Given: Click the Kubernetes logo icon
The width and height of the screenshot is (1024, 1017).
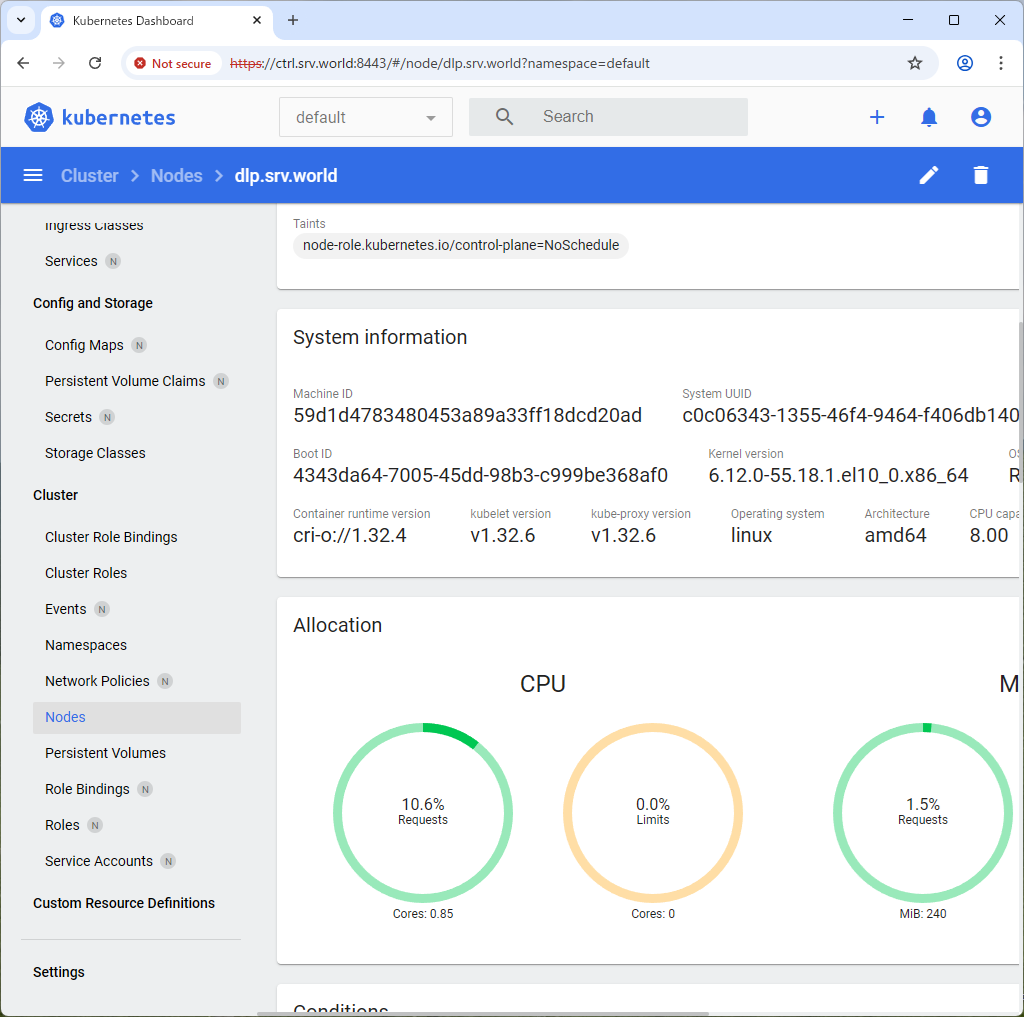Looking at the screenshot, I should pyautogui.click(x=39, y=118).
